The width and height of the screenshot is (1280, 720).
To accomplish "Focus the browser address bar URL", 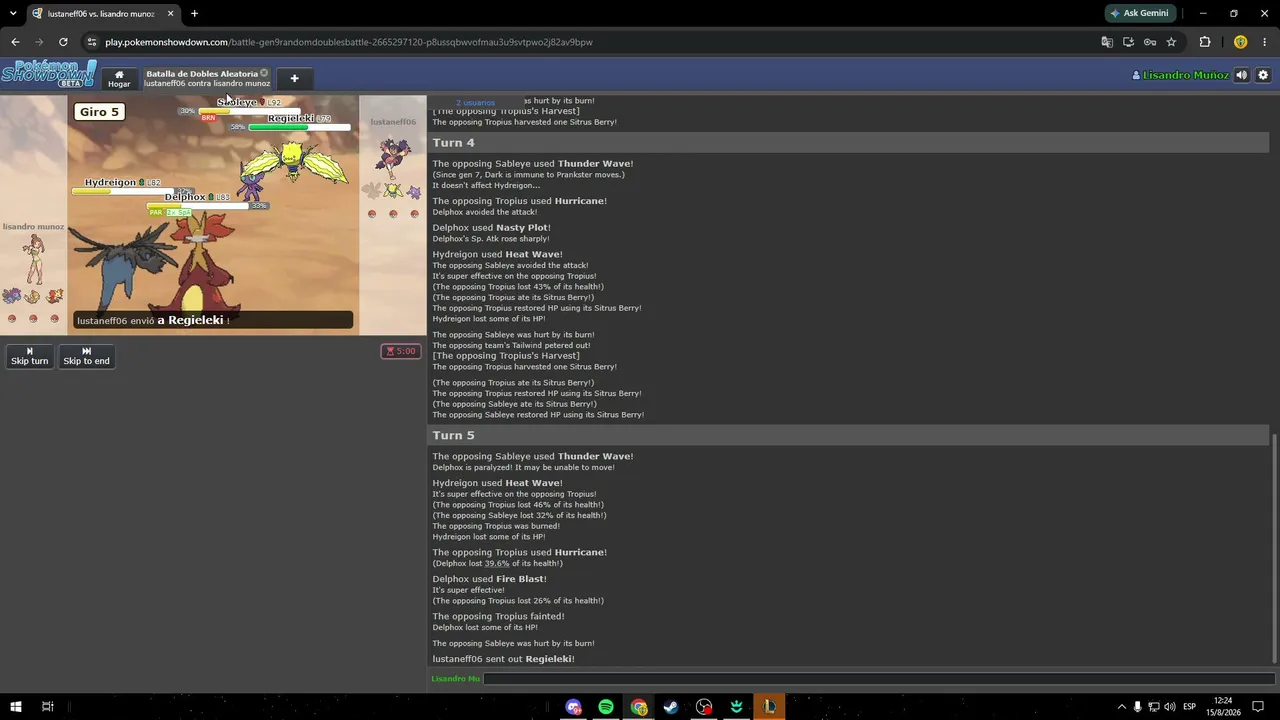I will click(349, 42).
